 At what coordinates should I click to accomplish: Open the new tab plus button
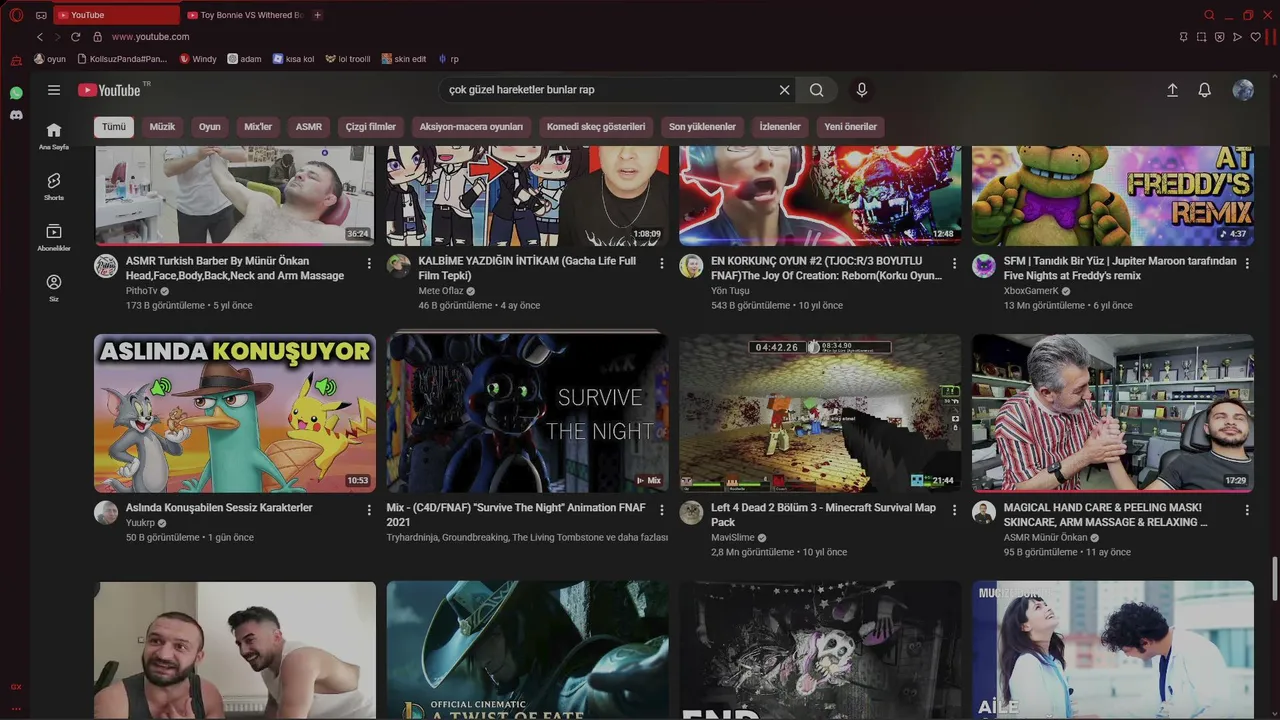tap(318, 15)
